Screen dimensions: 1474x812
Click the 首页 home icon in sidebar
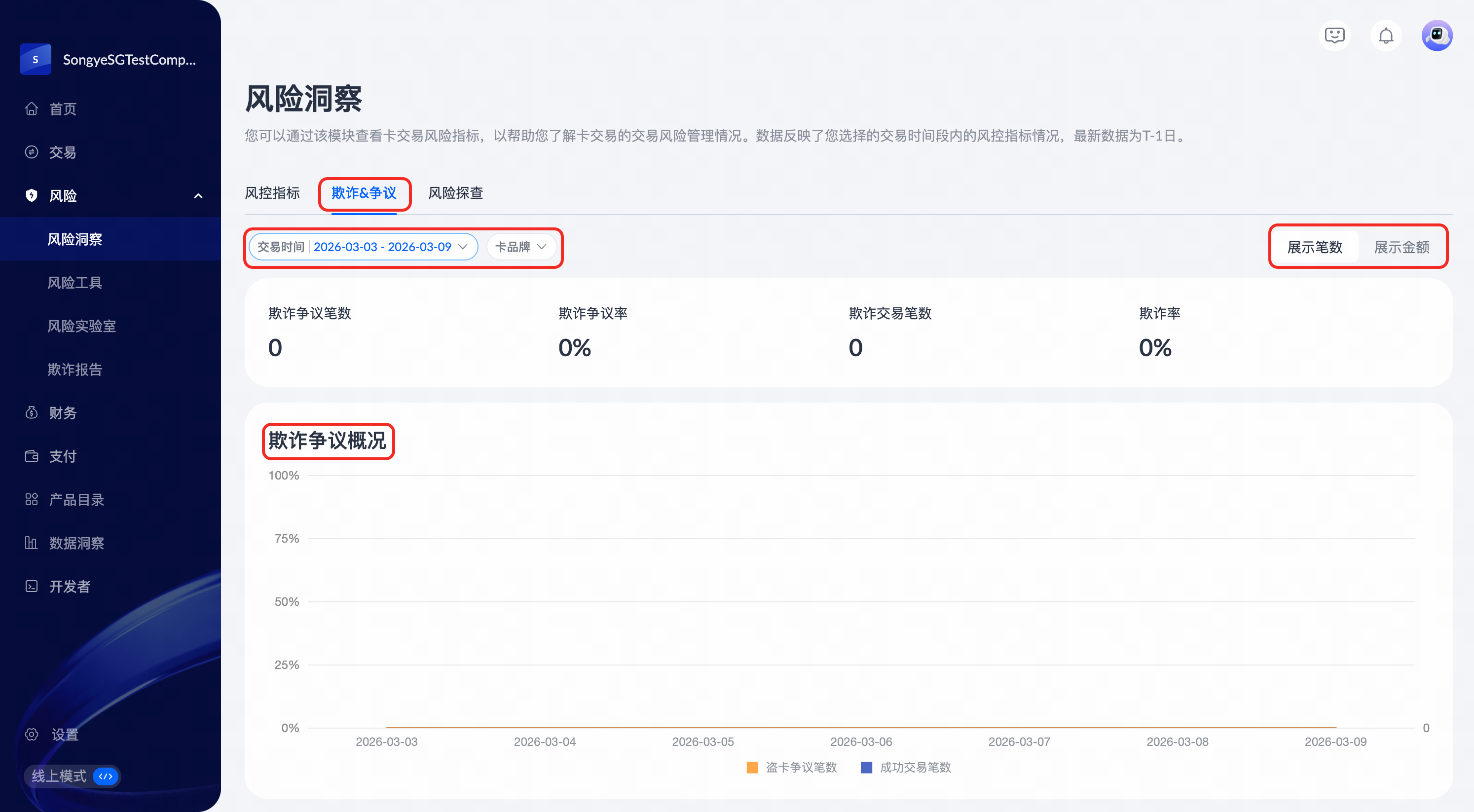click(32, 109)
